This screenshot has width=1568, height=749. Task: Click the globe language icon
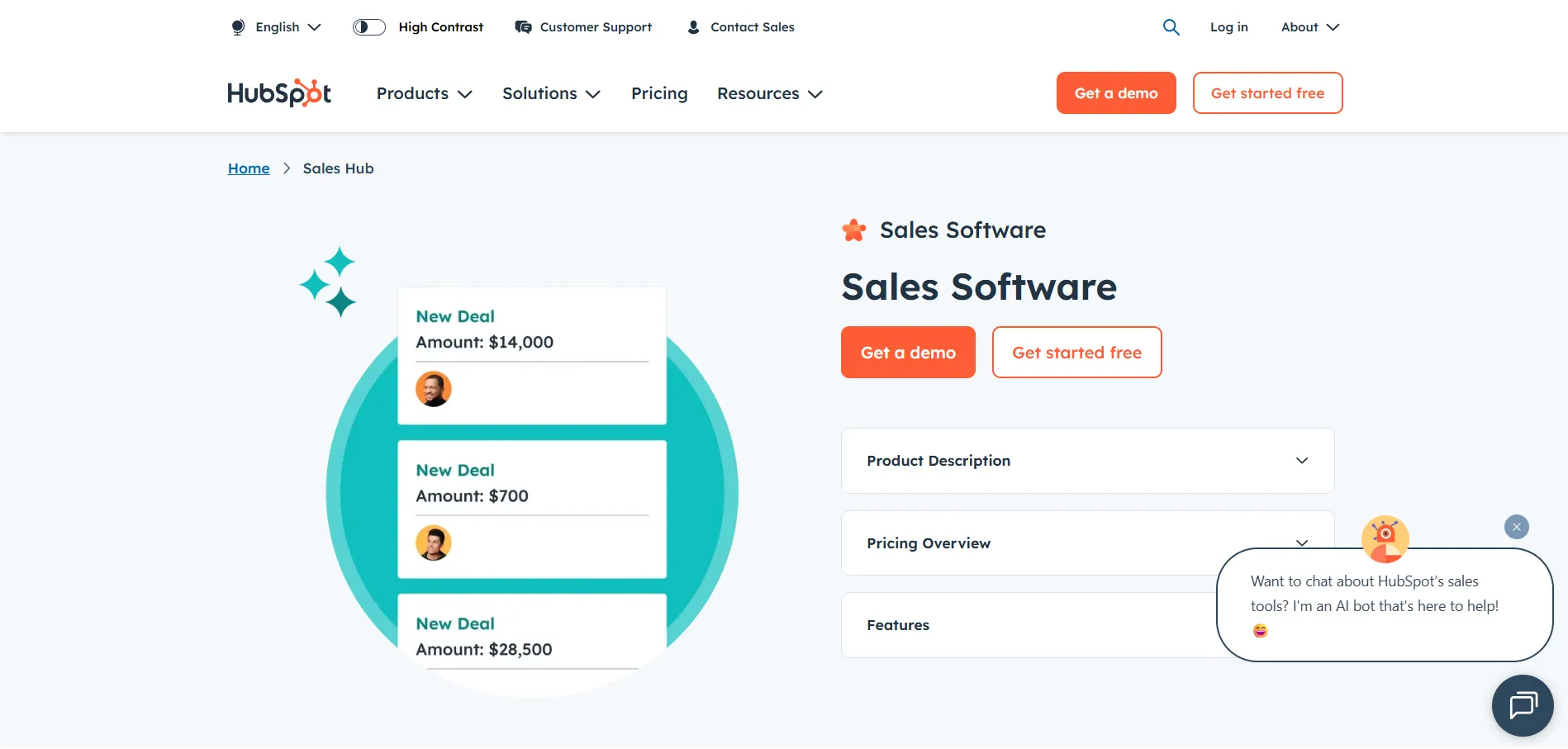pyautogui.click(x=238, y=27)
